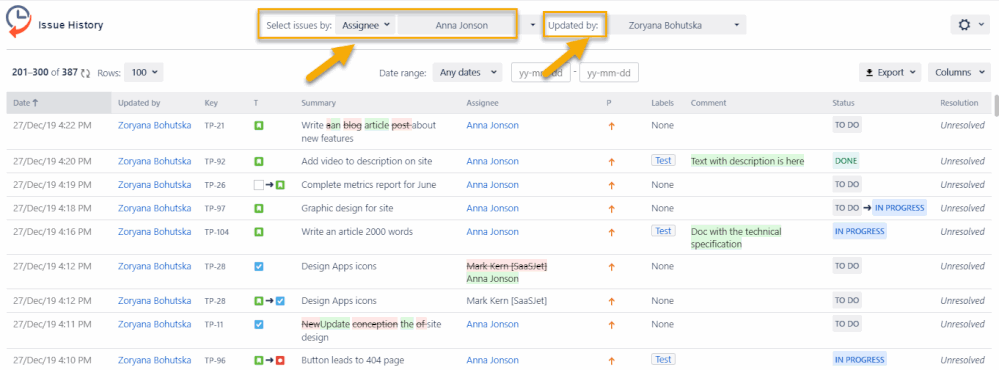This screenshot has width=999, height=370.
Task: Click the priority arrow for TP-92
Action: [x=612, y=162]
